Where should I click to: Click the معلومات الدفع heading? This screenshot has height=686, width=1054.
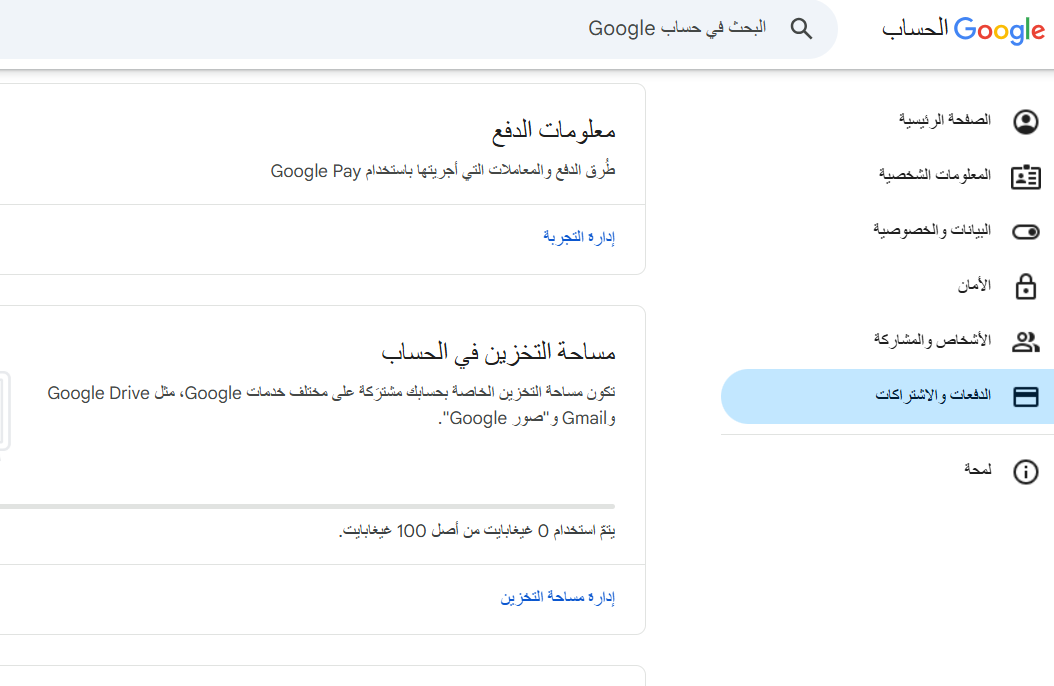[x=553, y=130]
